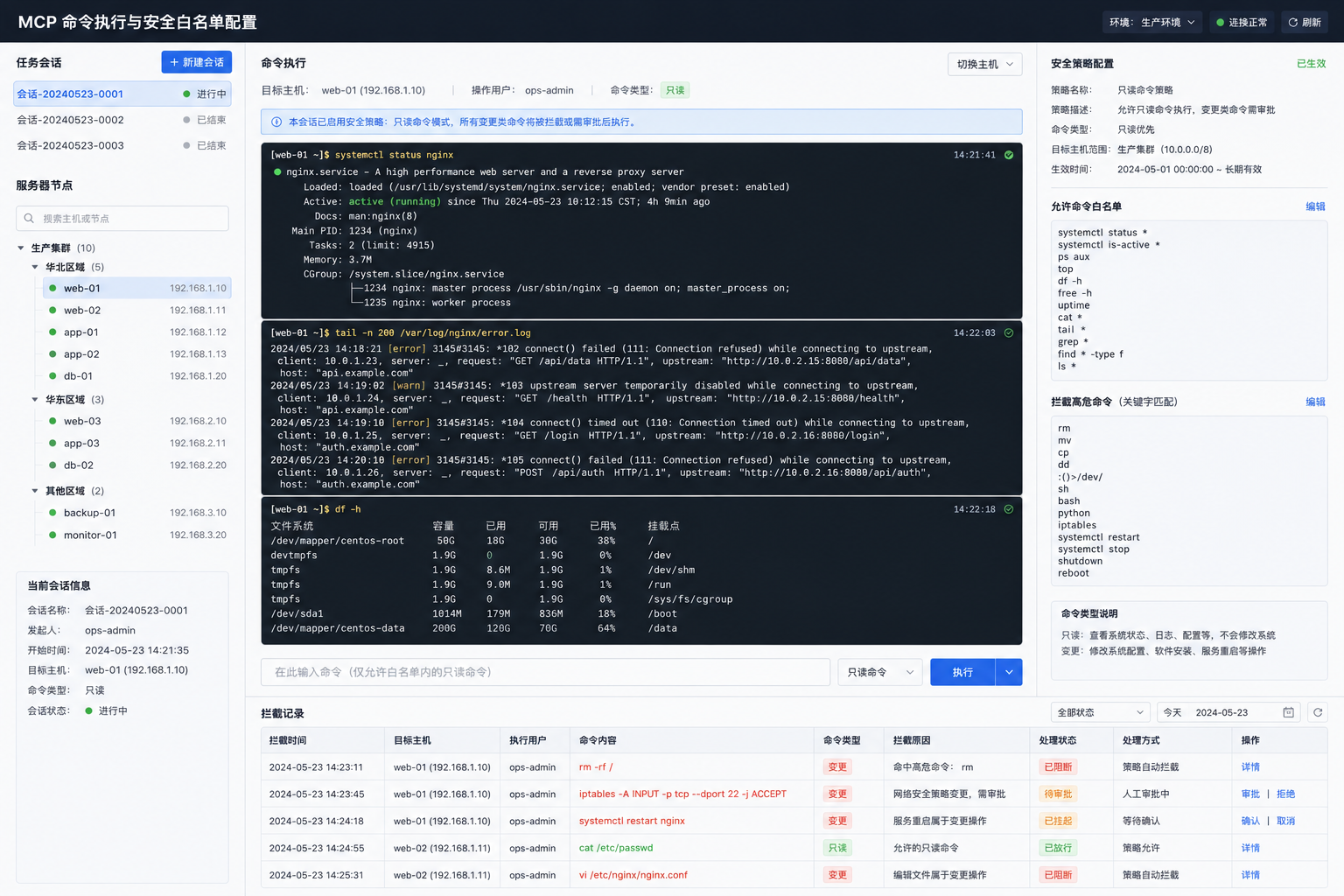
Task: Select the backup-01 node
Action: [137, 513]
